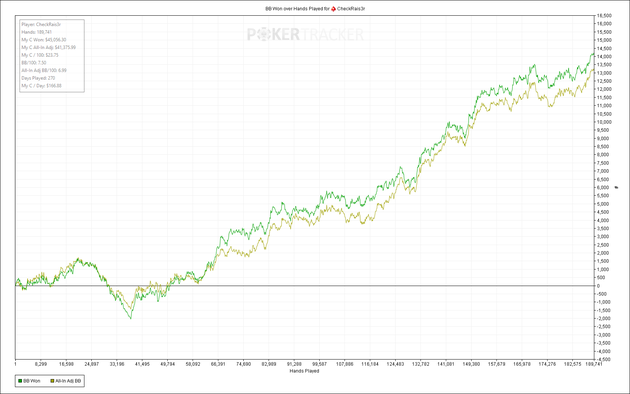
Task: Click the x-axis tick label '82,989'
Action: [269, 364]
